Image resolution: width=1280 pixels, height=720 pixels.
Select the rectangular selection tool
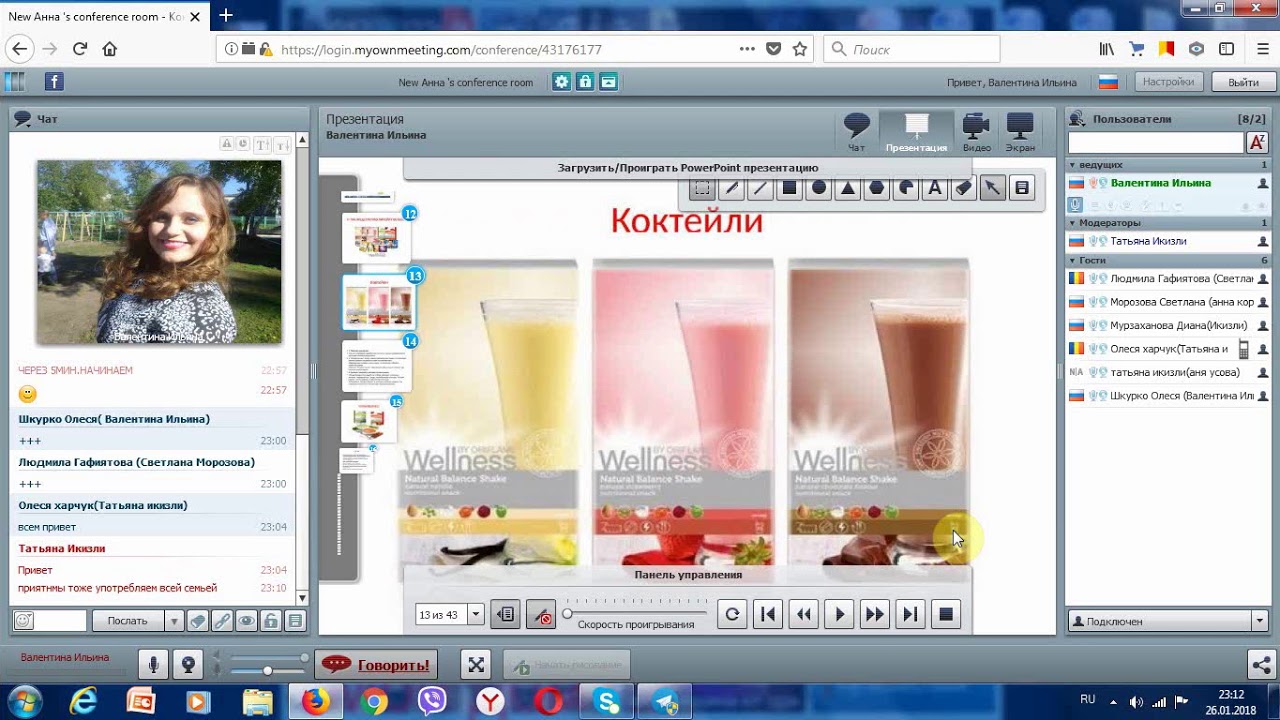coord(702,188)
